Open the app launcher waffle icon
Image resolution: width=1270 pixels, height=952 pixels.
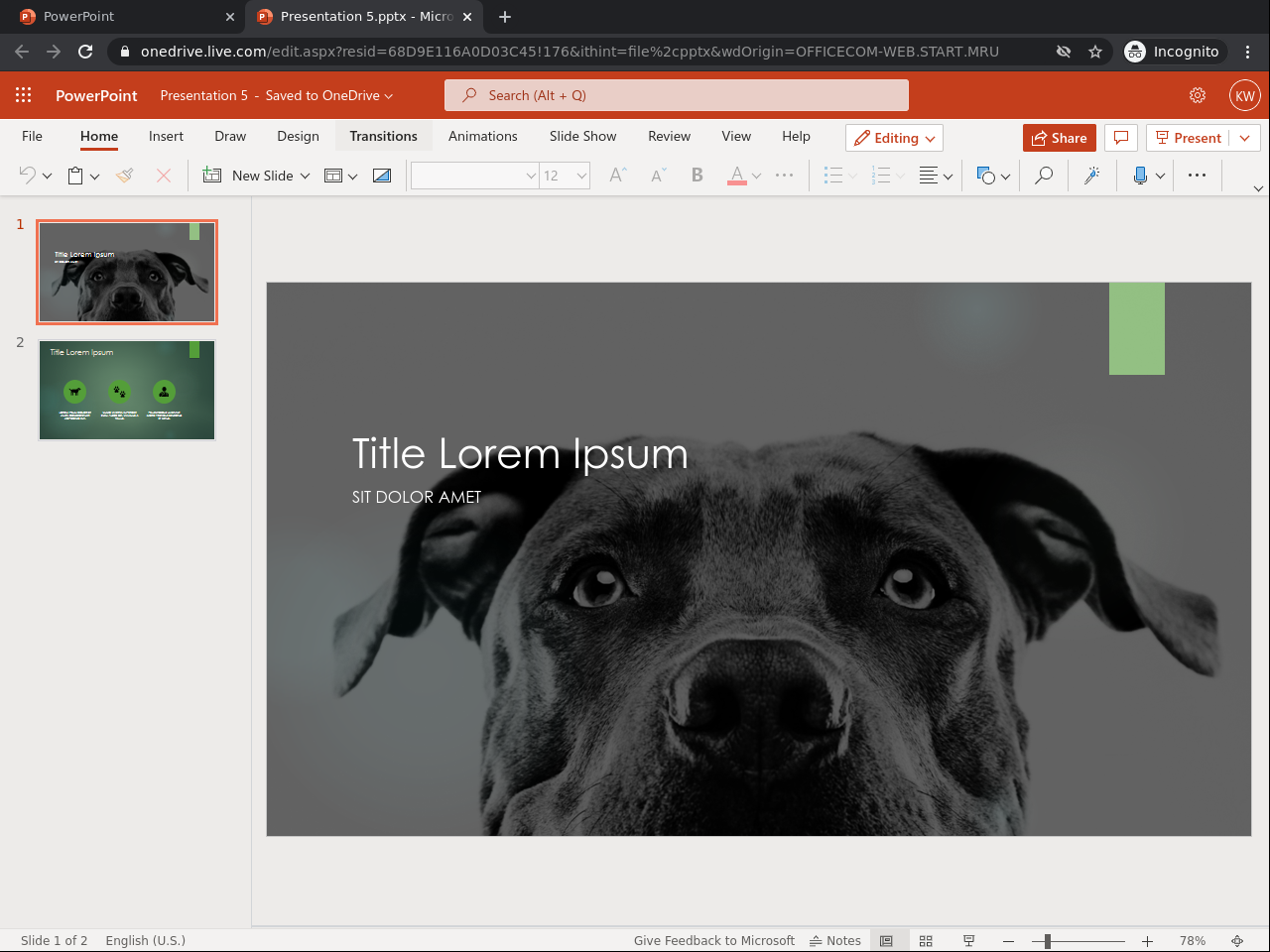[x=24, y=95]
